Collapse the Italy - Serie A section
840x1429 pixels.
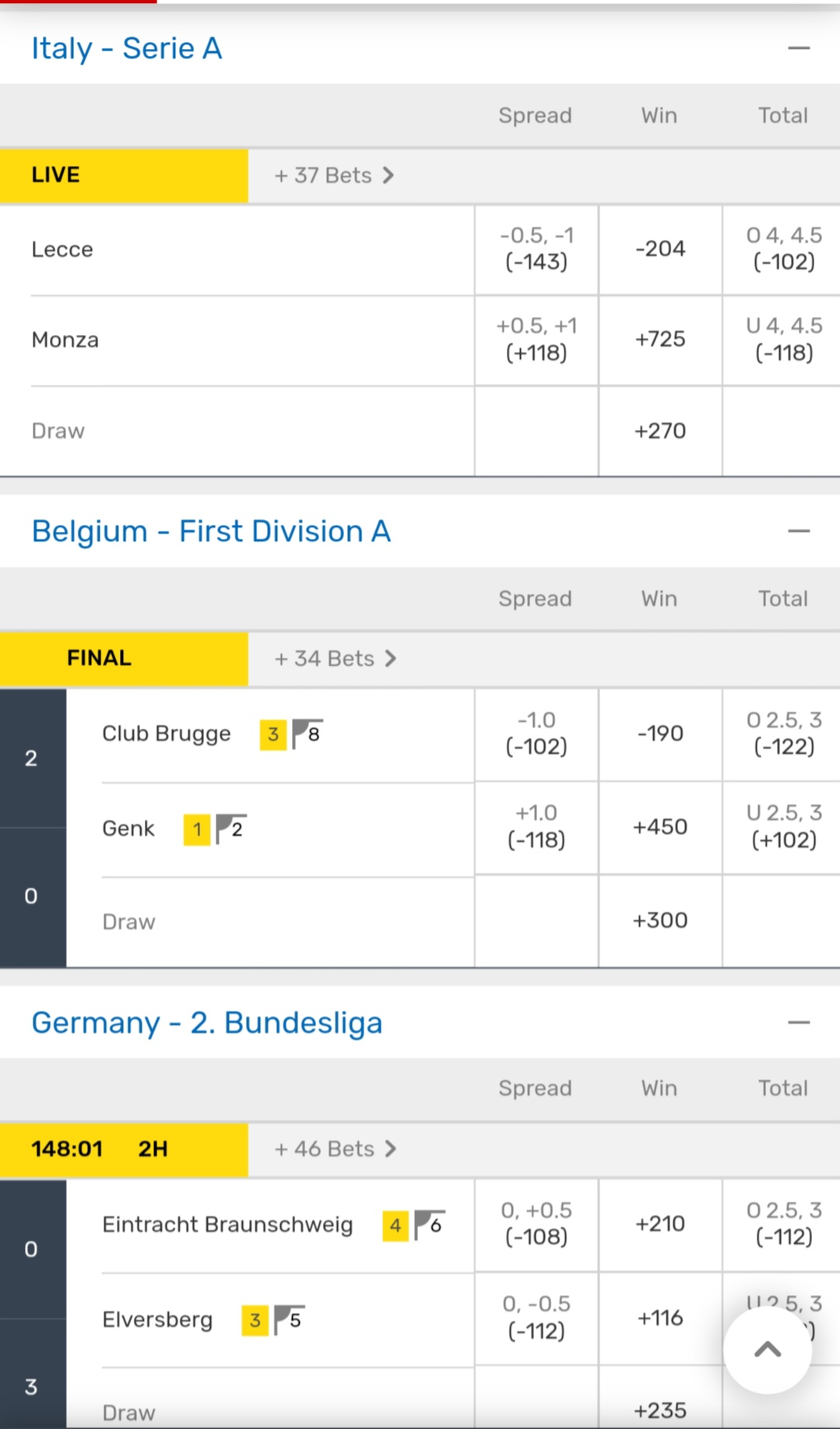click(x=799, y=48)
